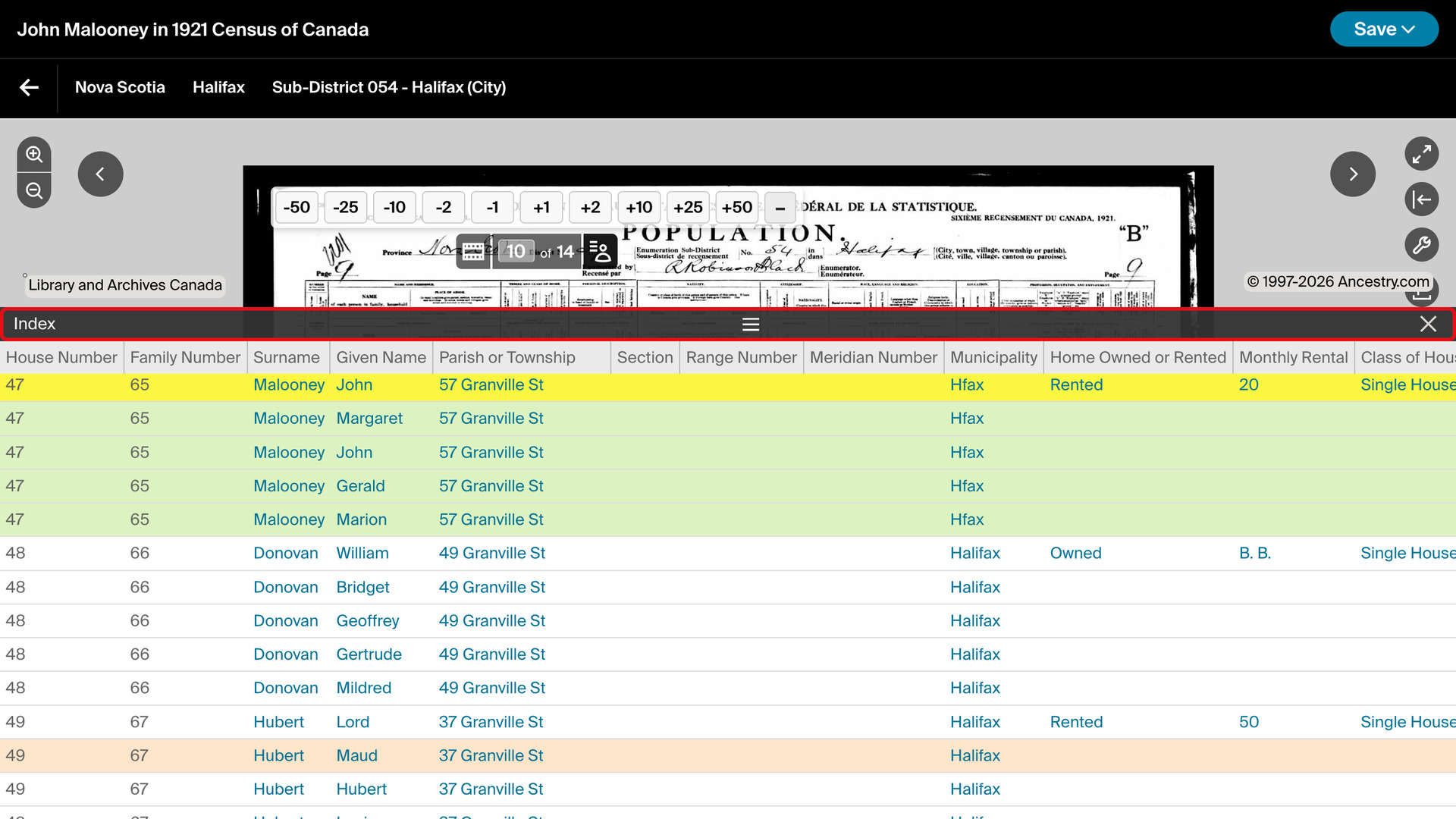Click the collapse side panel arrow icon
The width and height of the screenshot is (1456, 819).
click(x=1422, y=199)
